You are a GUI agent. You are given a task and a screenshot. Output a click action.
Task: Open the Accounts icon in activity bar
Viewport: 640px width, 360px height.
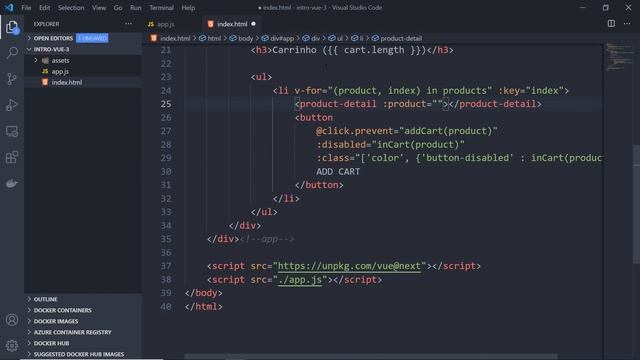(x=12, y=320)
